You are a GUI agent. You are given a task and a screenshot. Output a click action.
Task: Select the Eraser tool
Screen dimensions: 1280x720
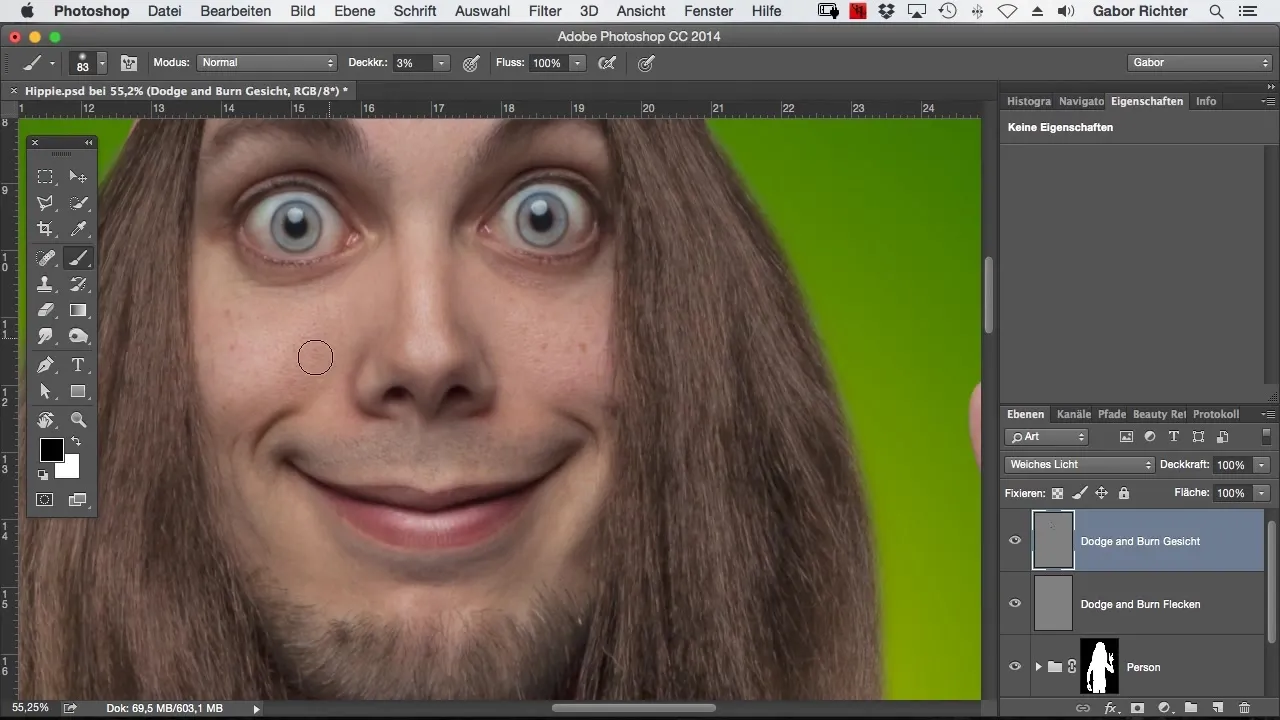point(45,311)
